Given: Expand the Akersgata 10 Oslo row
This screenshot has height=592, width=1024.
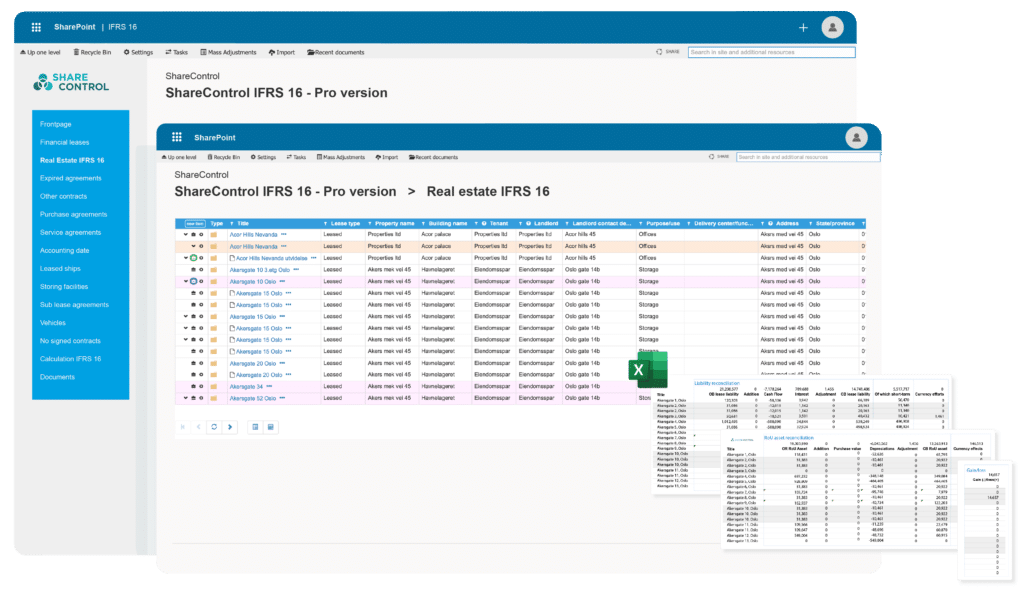Looking at the screenshot, I should 185,282.
